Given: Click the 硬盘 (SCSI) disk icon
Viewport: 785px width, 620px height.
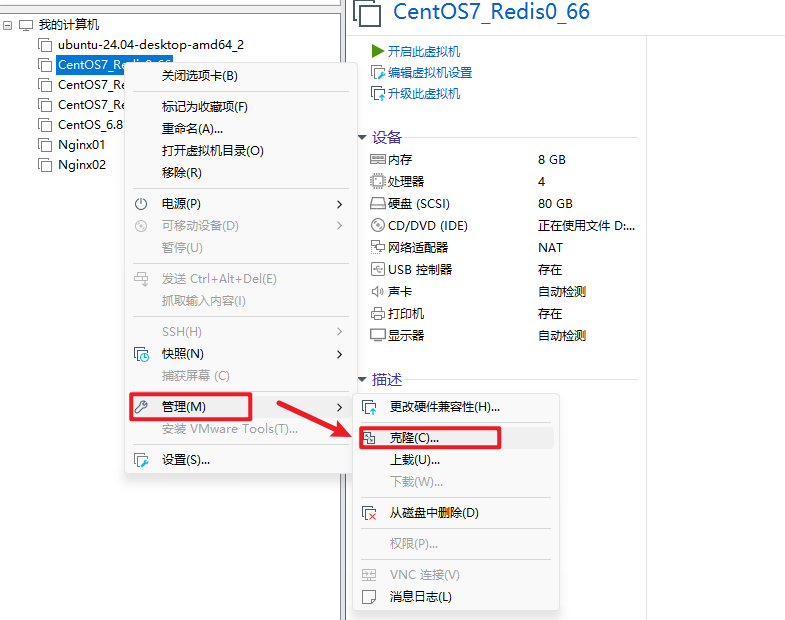Looking at the screenshot, I should (377, 203).
